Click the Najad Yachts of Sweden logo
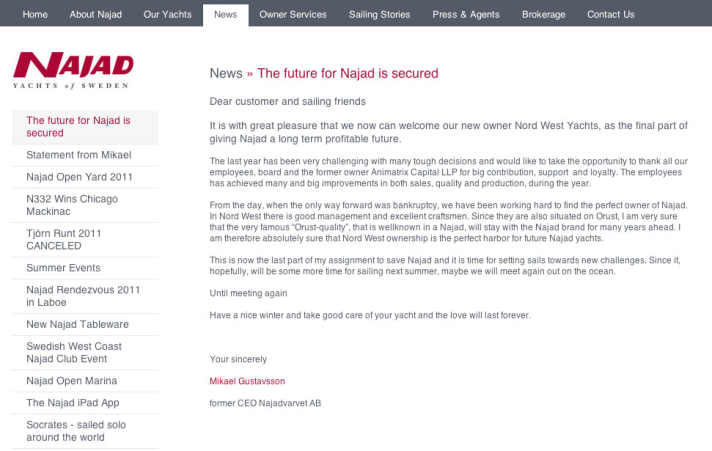This screenshot has height=451, width=712. [73, 71]
